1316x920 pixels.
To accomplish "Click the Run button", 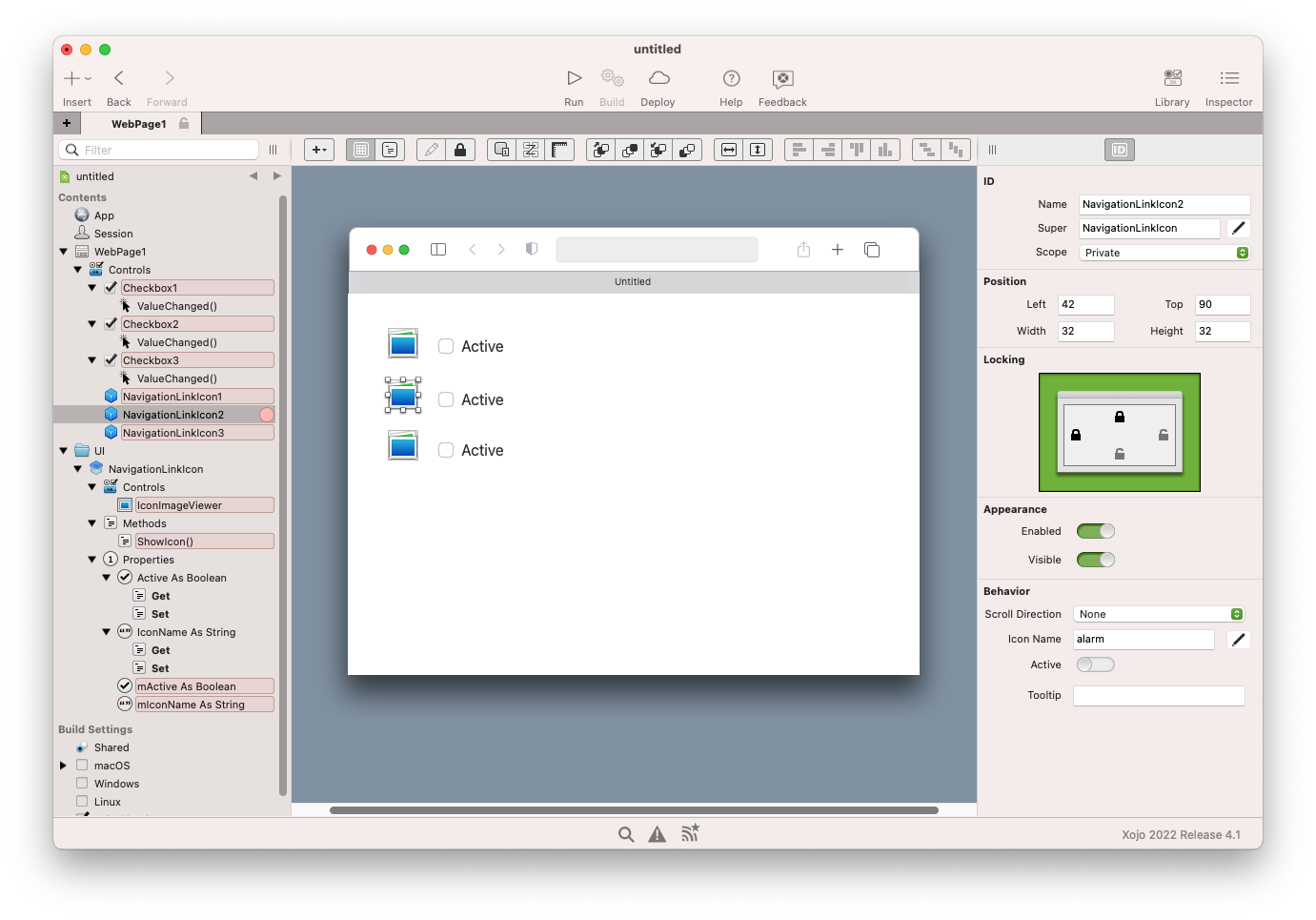I will coord(574,86).
